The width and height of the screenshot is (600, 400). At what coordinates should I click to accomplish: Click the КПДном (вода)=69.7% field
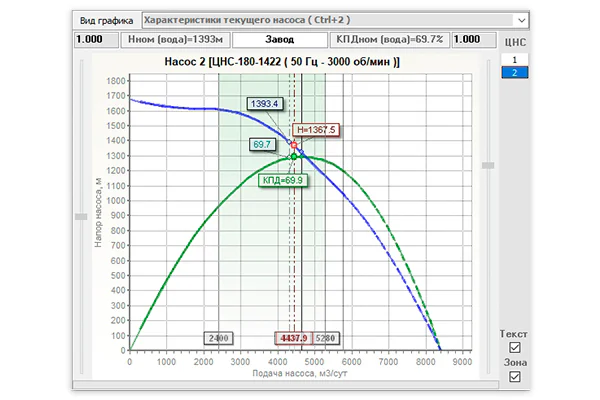coord(390,39)
